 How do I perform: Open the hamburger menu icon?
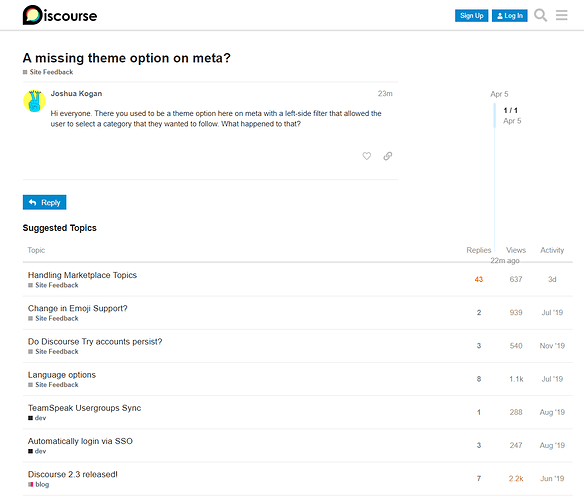click(561, 15)
